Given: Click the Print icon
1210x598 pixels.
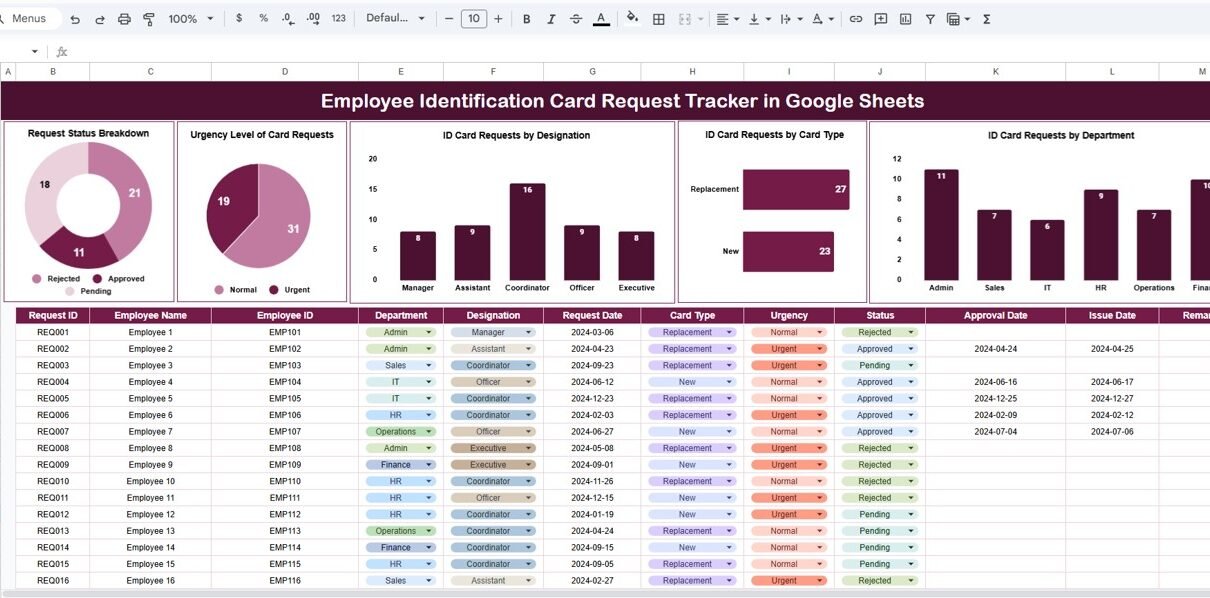Looking at the screenshot, I should click(124, 19).
